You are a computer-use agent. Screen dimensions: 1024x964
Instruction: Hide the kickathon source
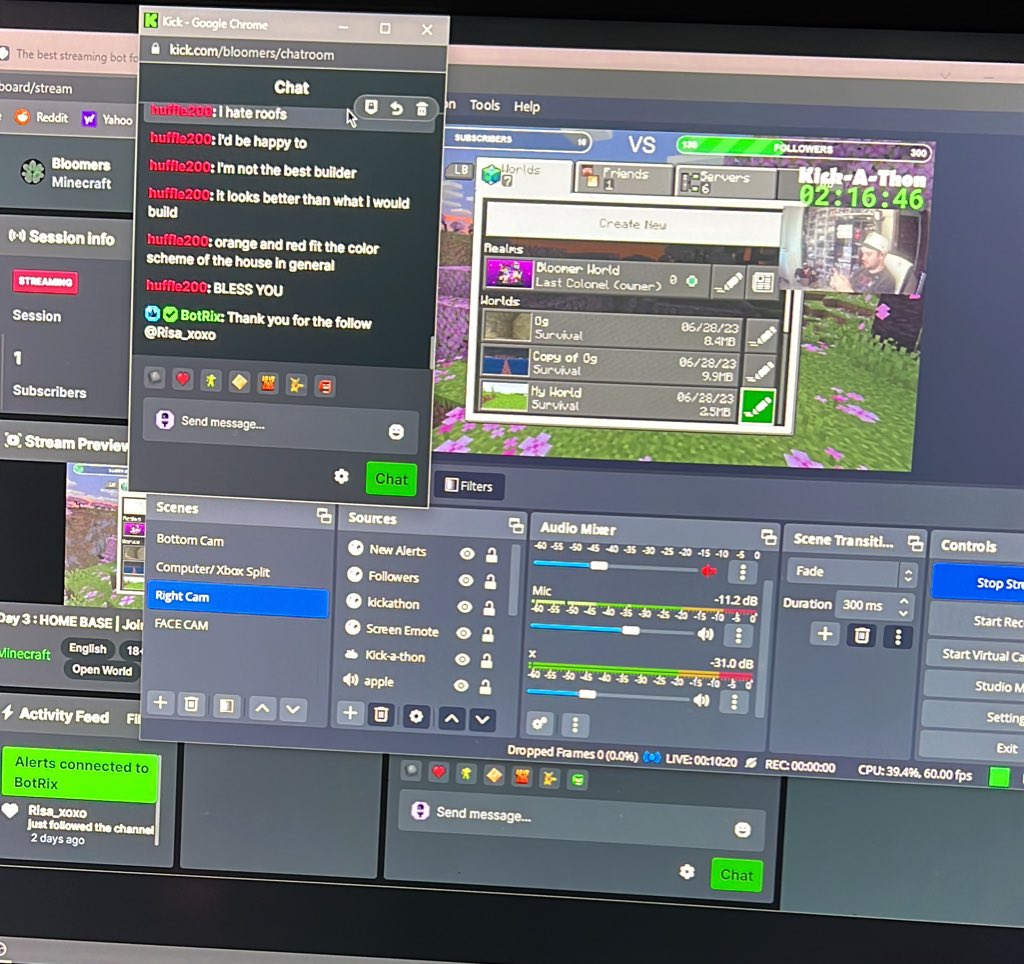(x=464, y=607)
